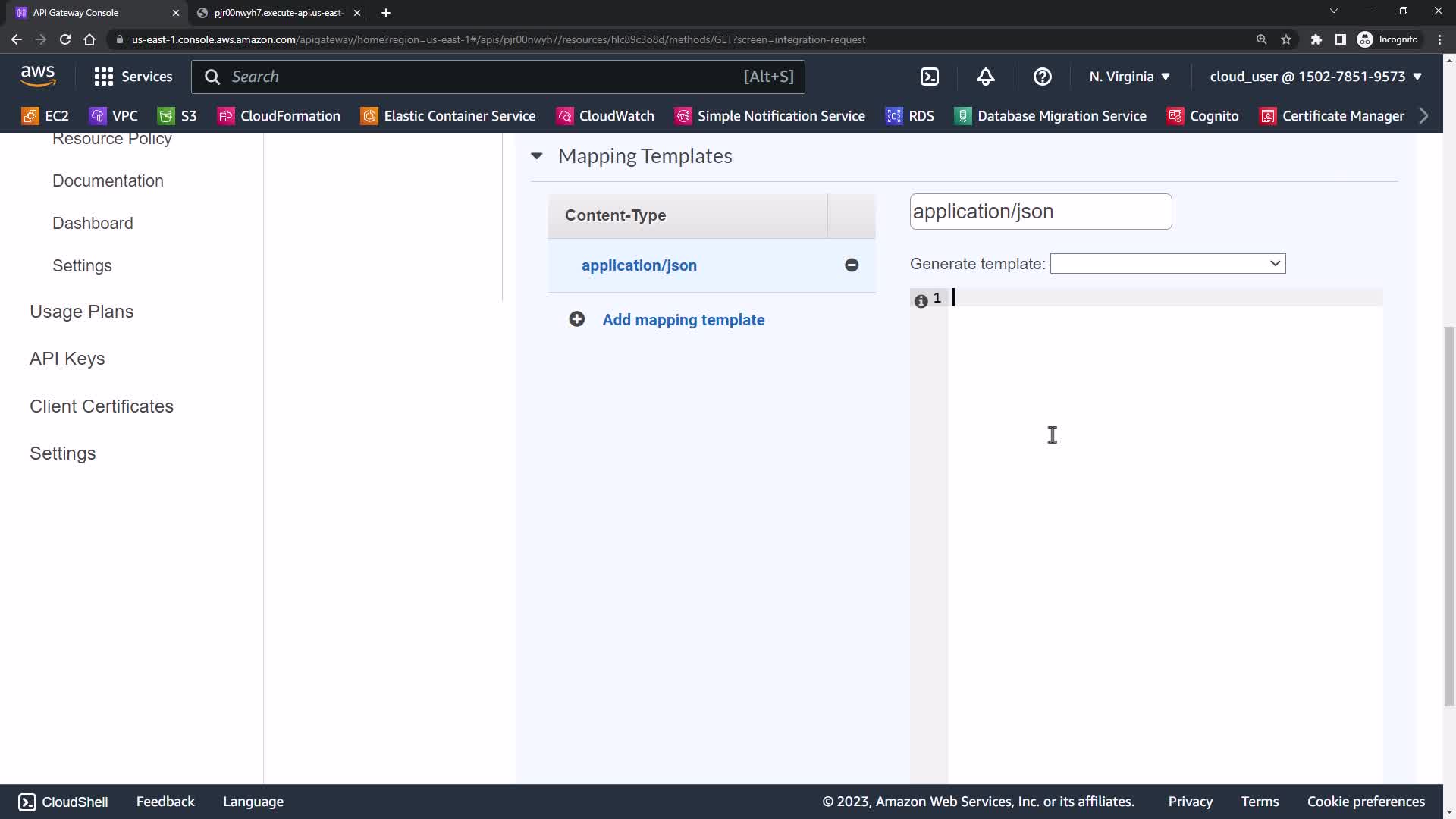1456x819 pixels.
Task: Open the S3 favorites shortcut
Action: click(x=177, y=116)
